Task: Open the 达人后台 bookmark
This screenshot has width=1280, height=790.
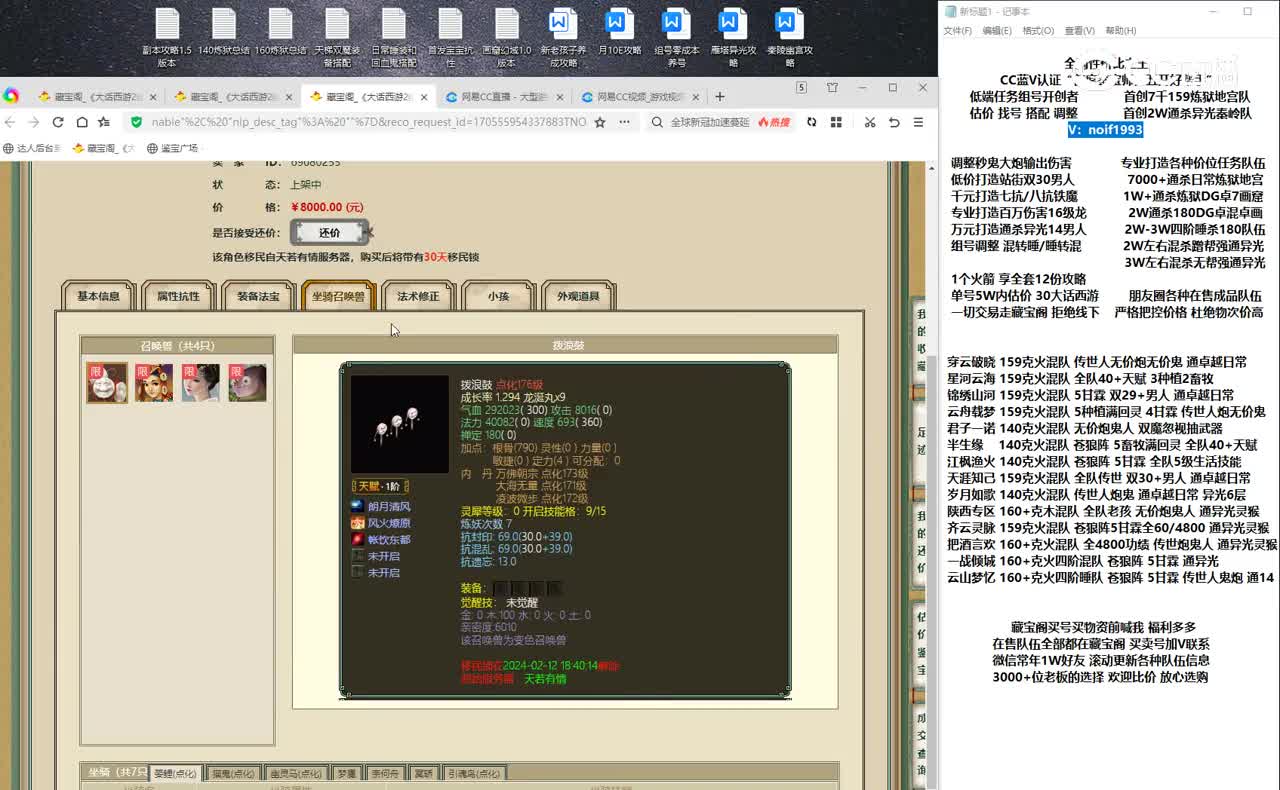Action: pyautogui.click(x=32, y=148)
